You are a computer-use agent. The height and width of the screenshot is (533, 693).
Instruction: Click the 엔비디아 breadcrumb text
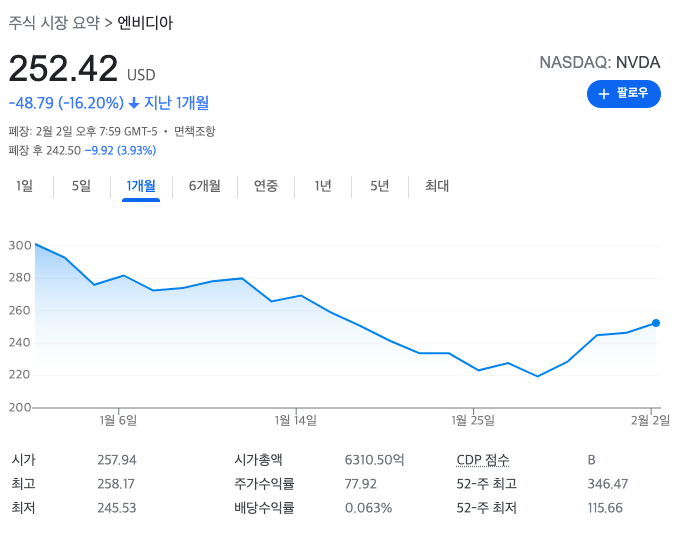(145, 23)
